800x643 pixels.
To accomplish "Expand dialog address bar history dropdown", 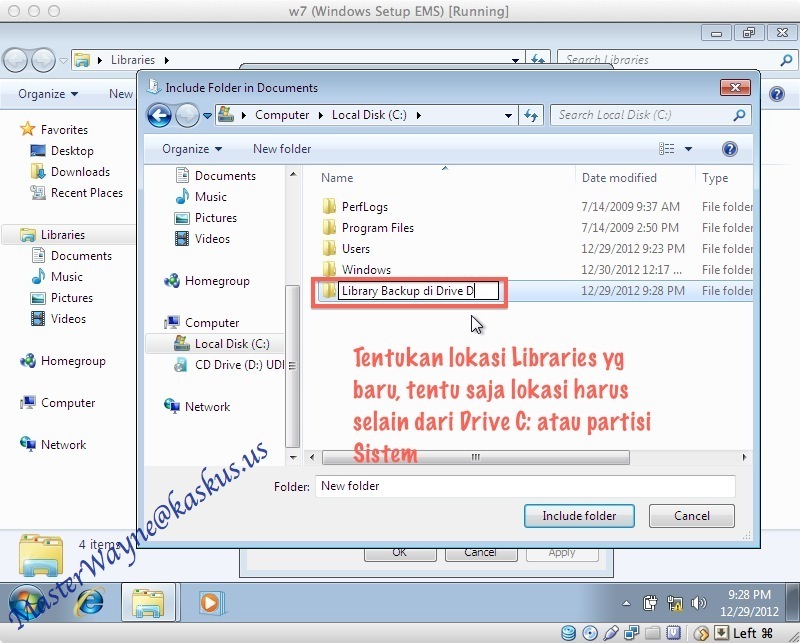I will [x=508, y=116].
